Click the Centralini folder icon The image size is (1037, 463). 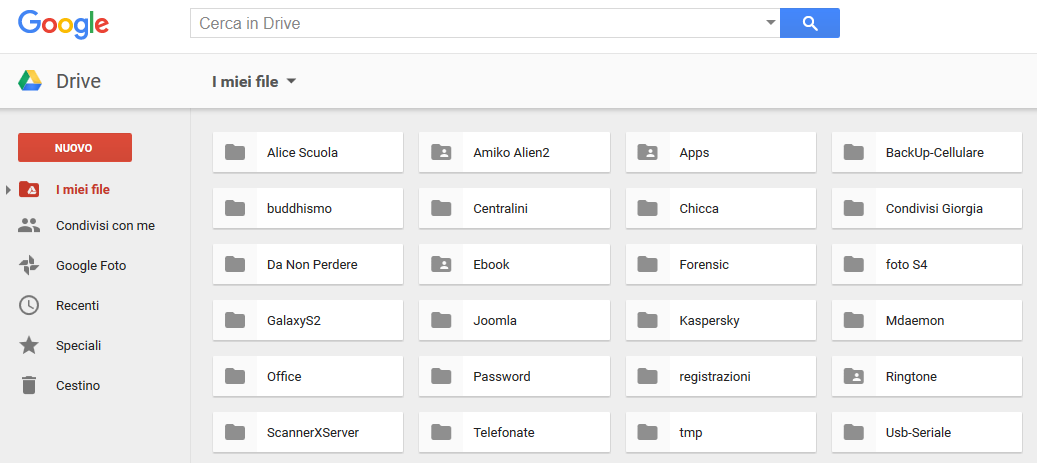coord(441,208)
